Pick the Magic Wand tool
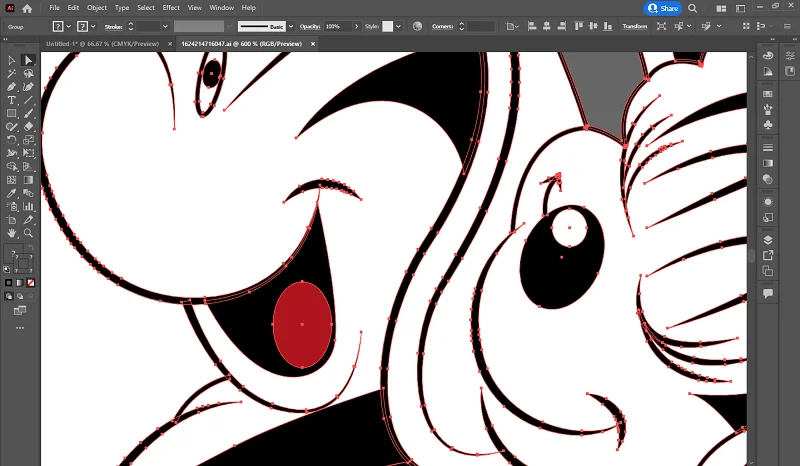 pyautogui.click(x=11, y=73)
